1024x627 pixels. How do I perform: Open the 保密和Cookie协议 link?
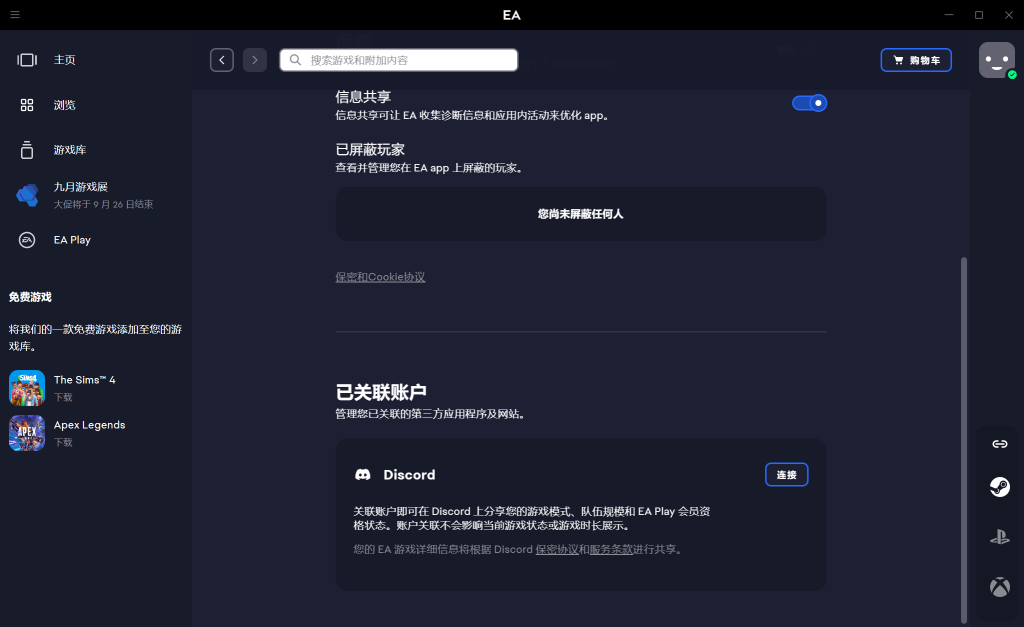(x=380, y=277)
